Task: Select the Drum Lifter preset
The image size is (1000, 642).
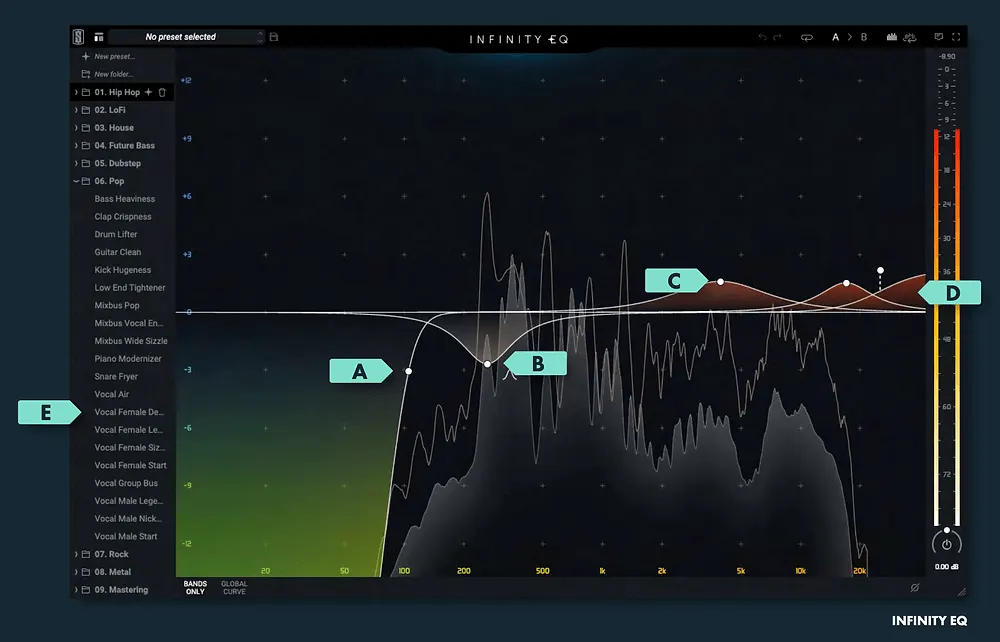Action: pyautogui.click(x=115, y=234)
